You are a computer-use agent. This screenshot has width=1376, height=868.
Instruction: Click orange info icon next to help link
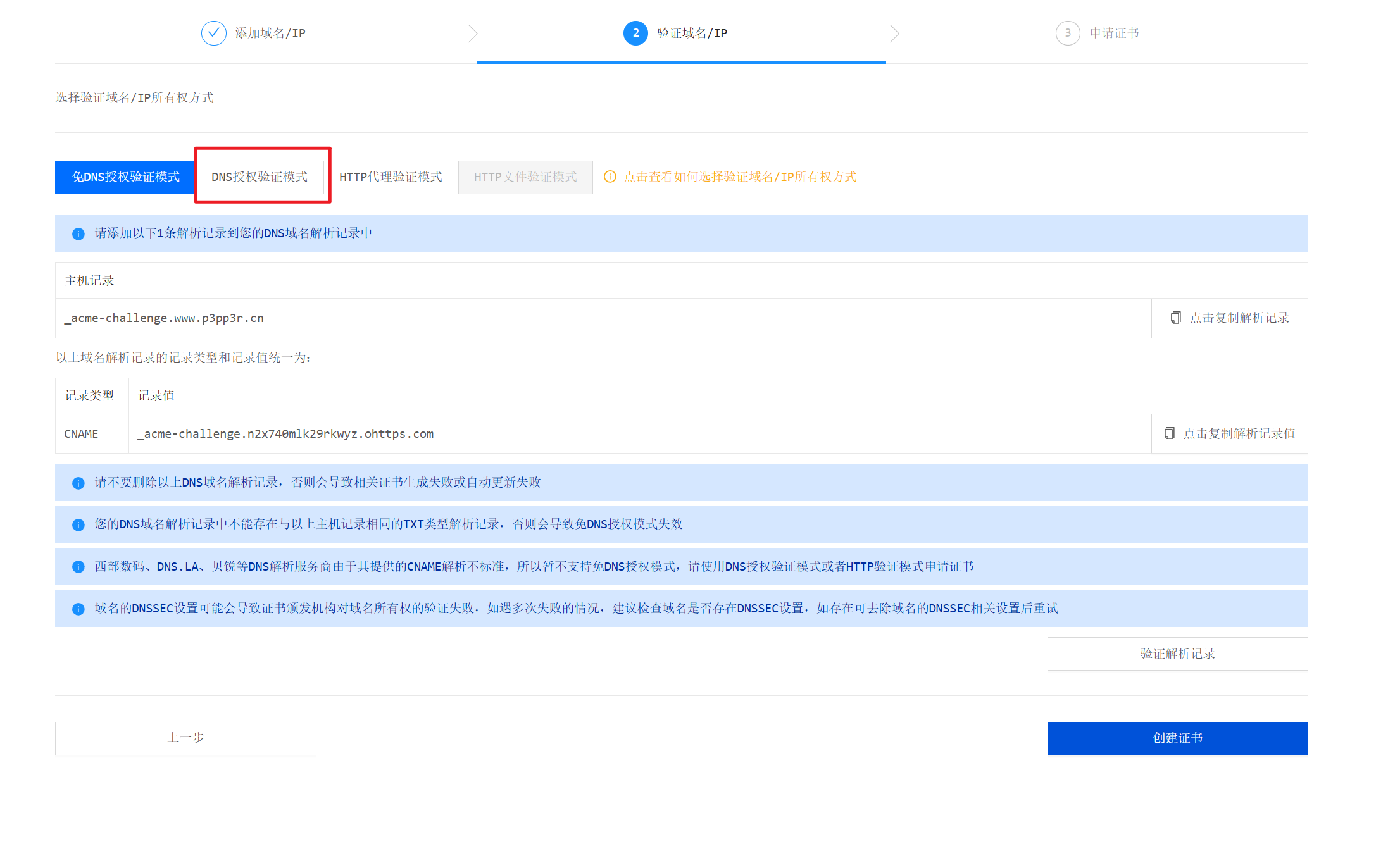tap(610, 177)
